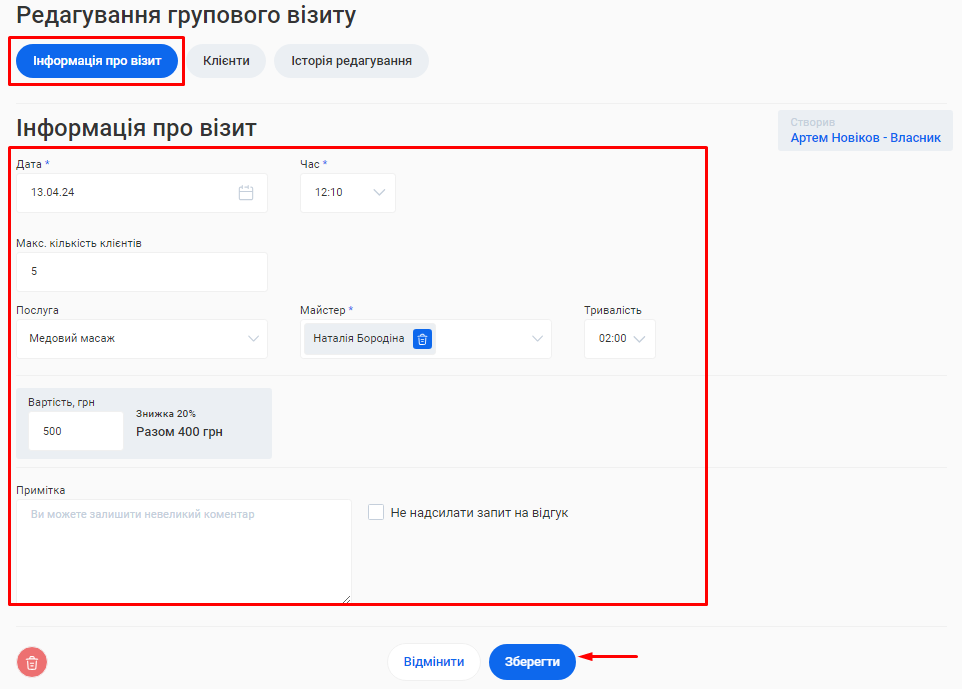Click inside the Примітка comment text area
Image resolution: width=962 pixels, height=689 pixels.
pyautogui.click(x=183, y=550)
